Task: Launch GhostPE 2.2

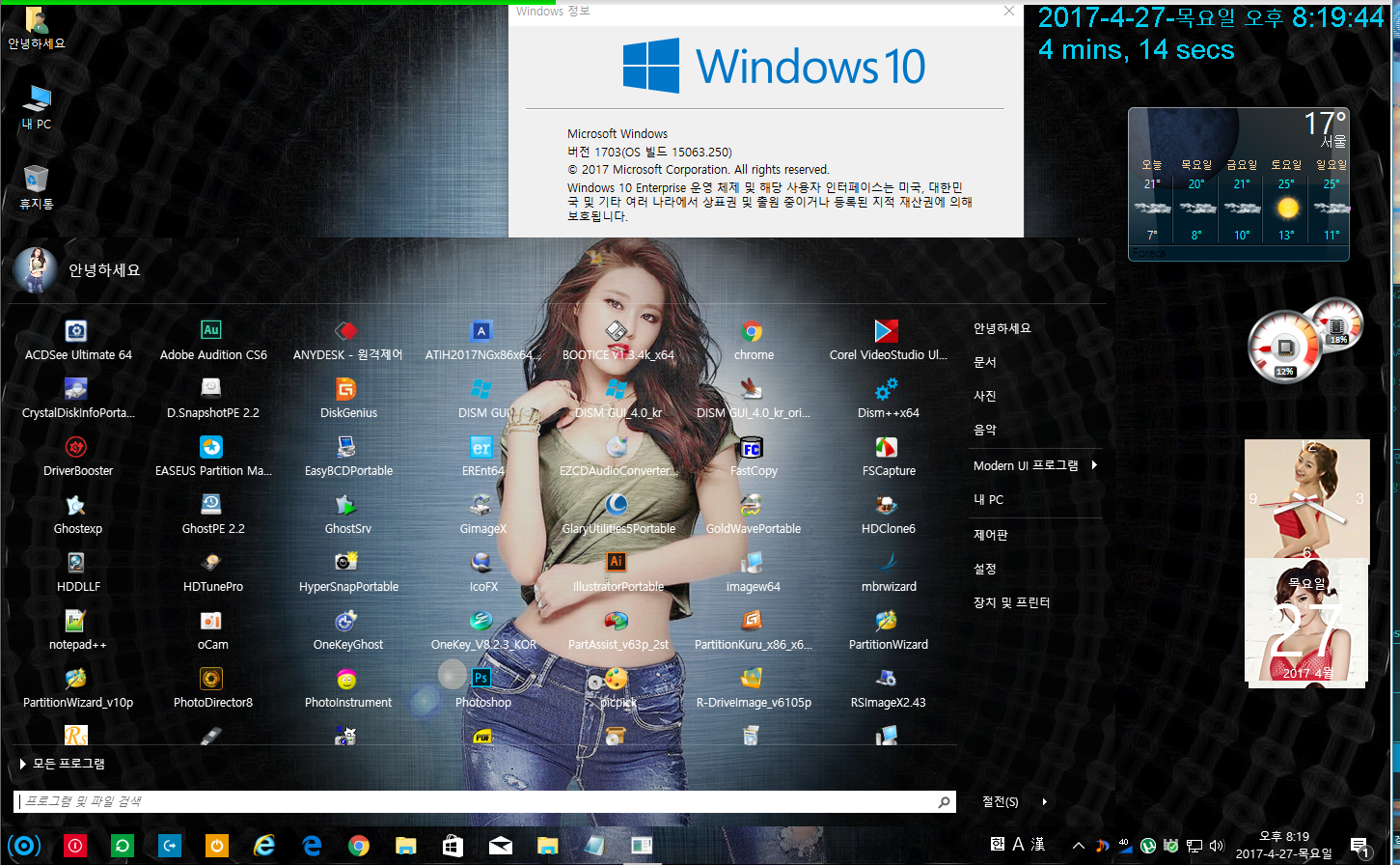Action: click(213, 516)
